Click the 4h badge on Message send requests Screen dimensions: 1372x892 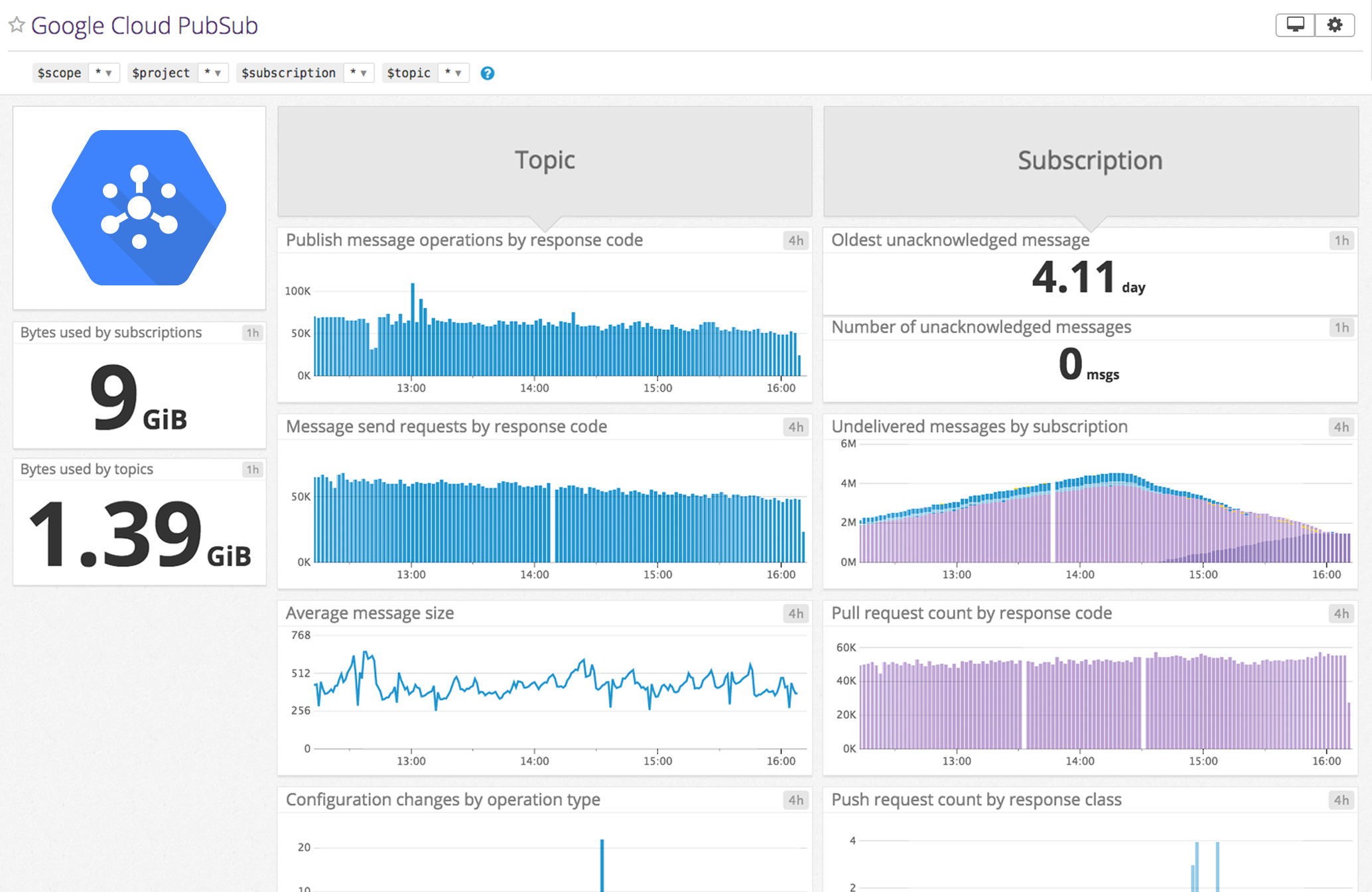796,427
